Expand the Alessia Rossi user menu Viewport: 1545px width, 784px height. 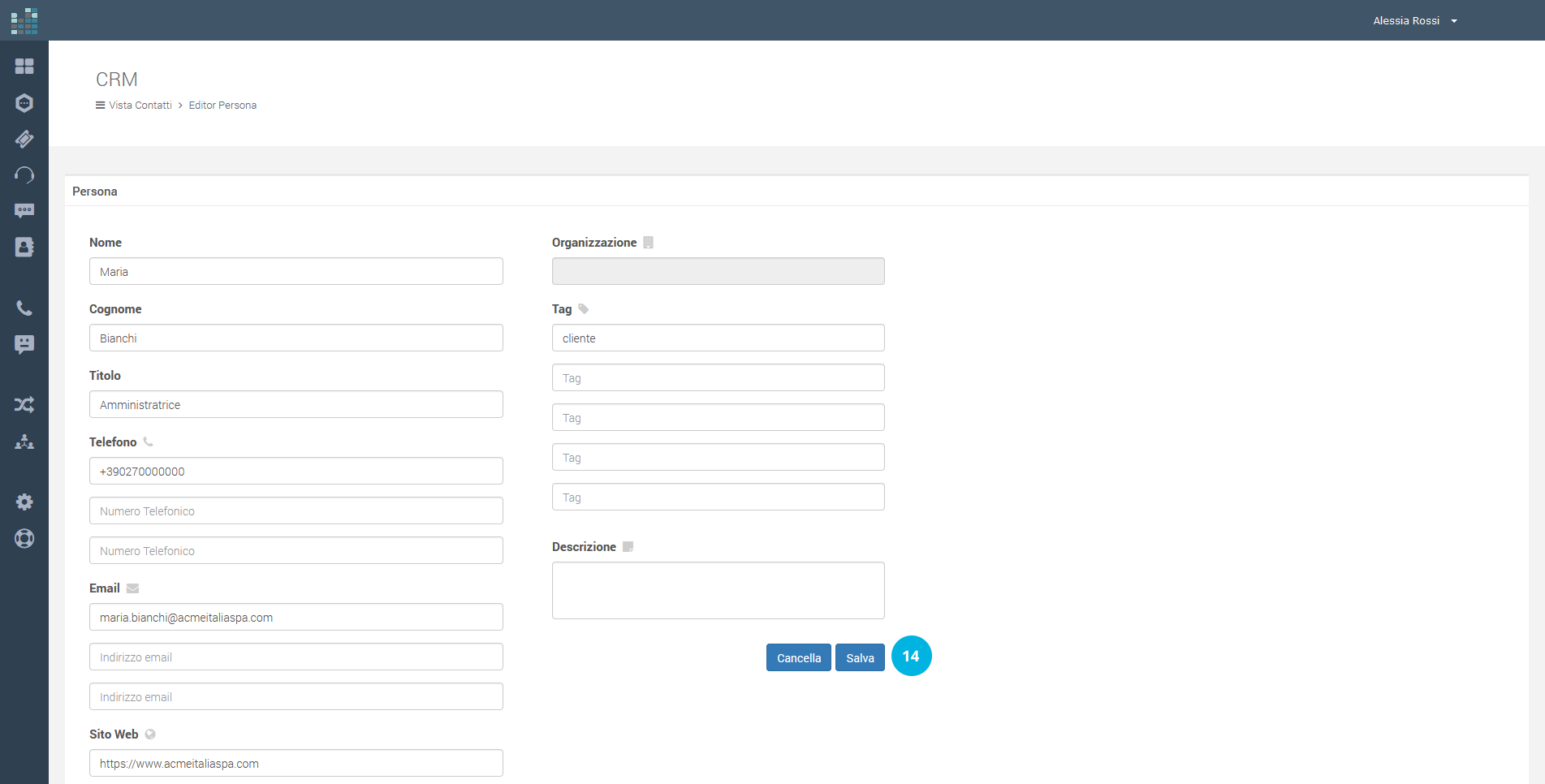(x=1415, y=21)
